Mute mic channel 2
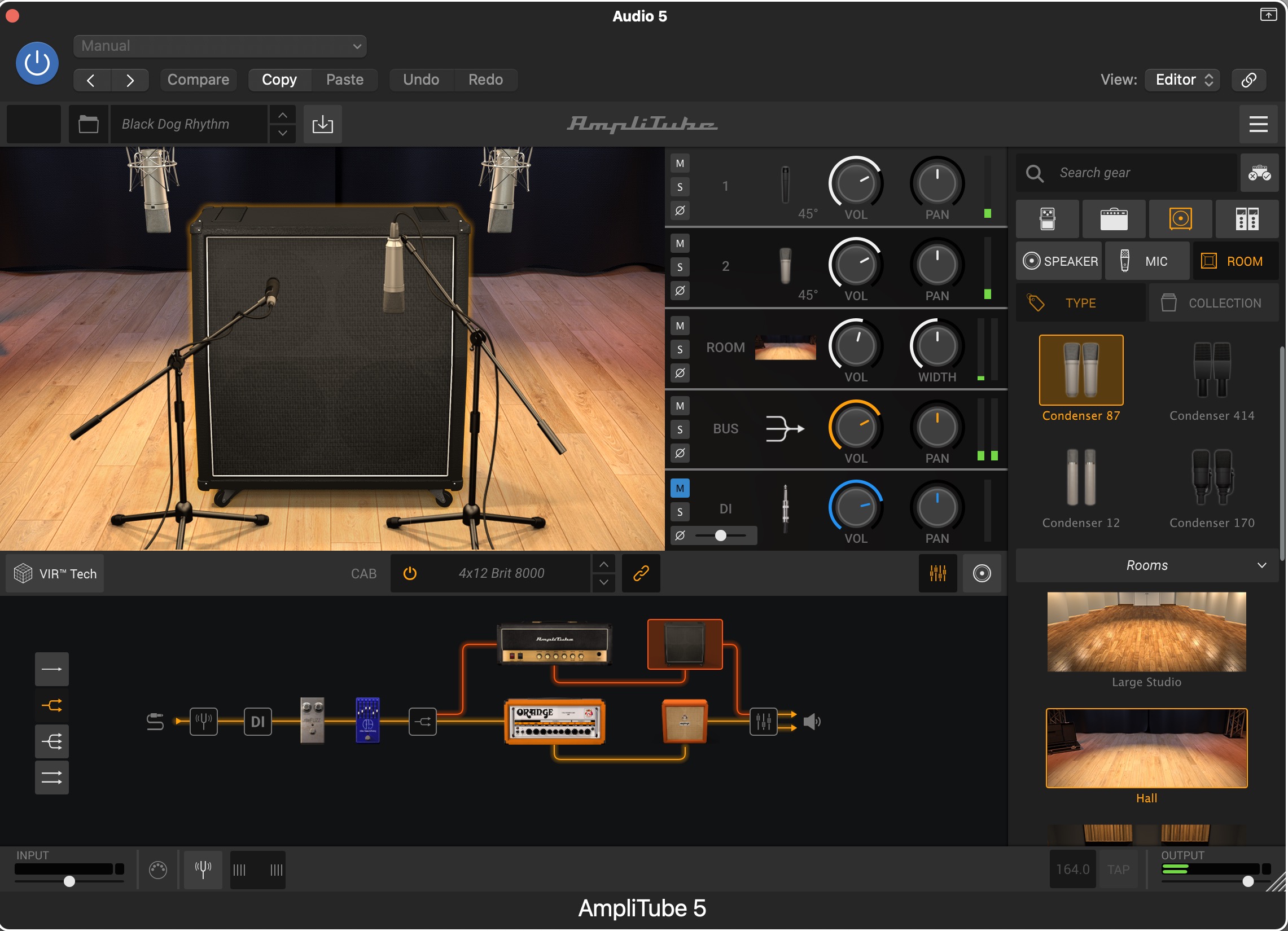This screenshot has height=931, width=1288. point(680,244)
